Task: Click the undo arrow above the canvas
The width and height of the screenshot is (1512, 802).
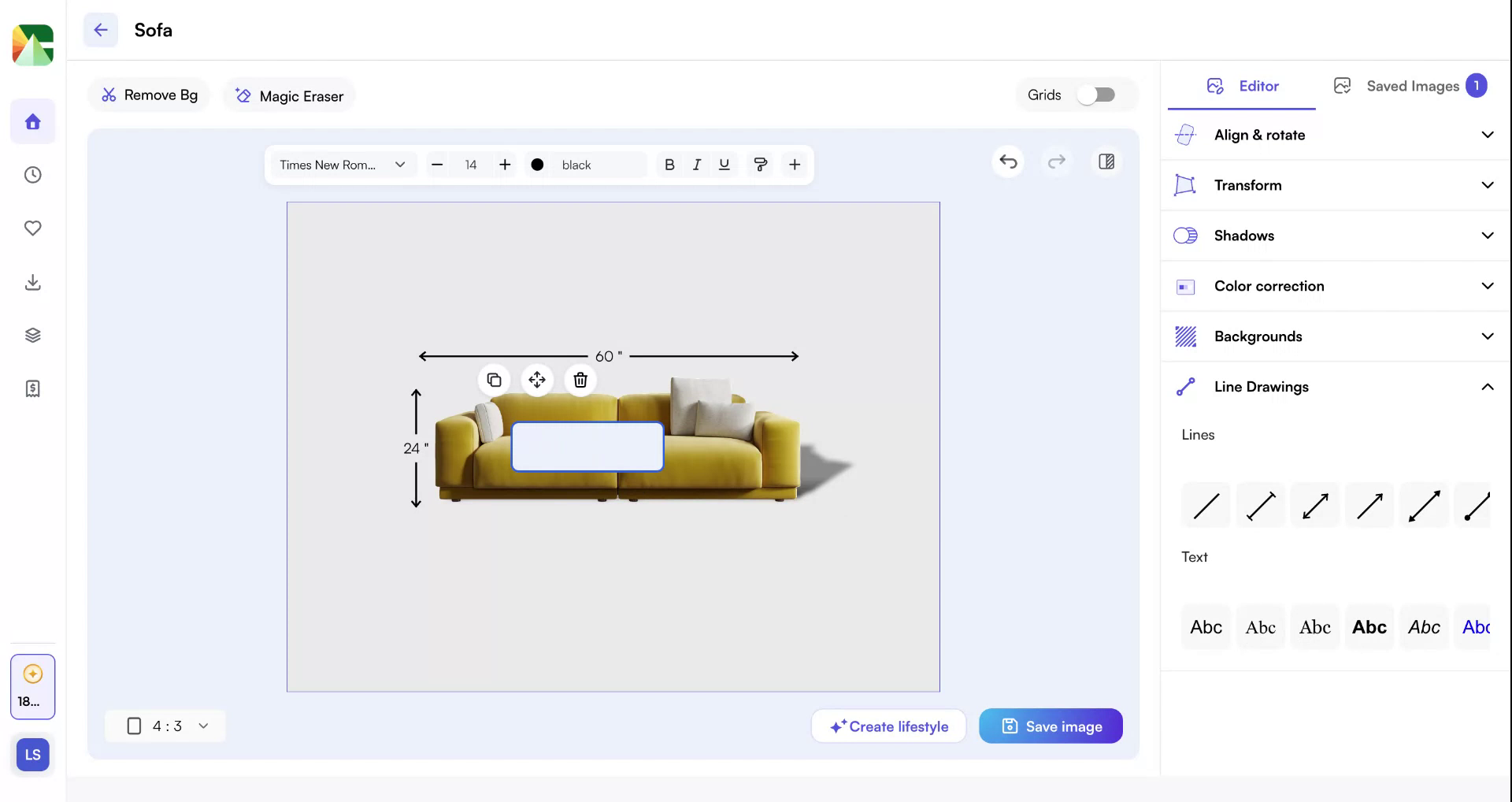Action: click(x=1008, y=162)
